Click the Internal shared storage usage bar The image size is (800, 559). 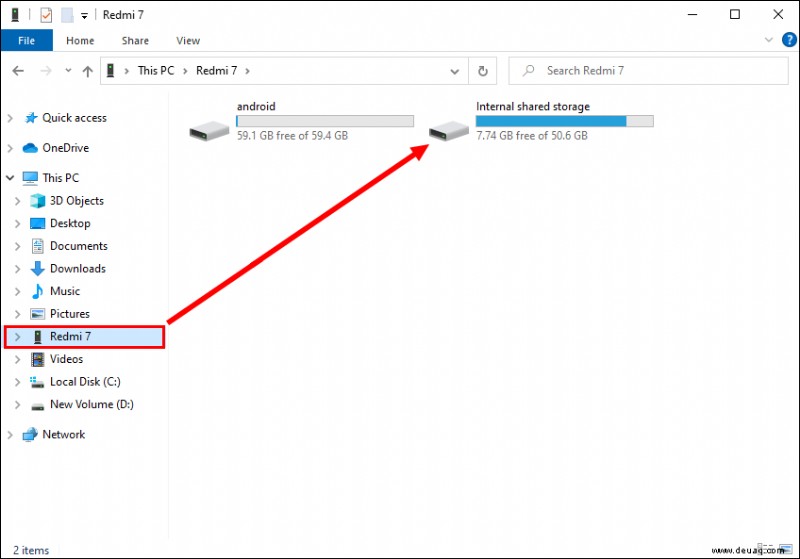click(564, 121)
